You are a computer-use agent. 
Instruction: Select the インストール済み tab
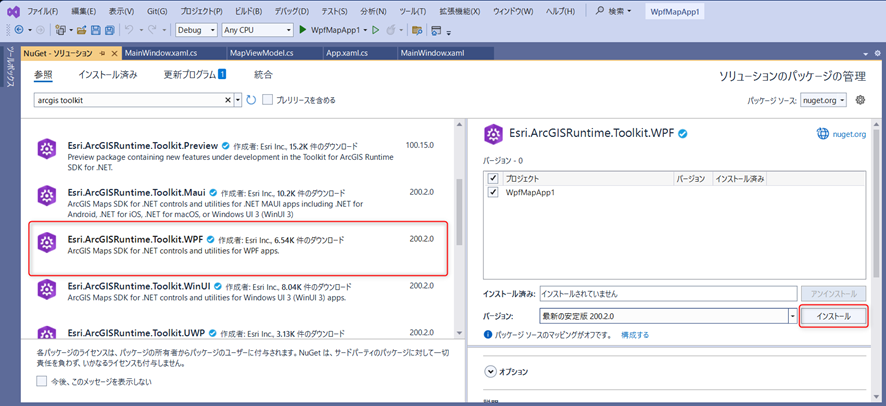click(x=108, y=75)
